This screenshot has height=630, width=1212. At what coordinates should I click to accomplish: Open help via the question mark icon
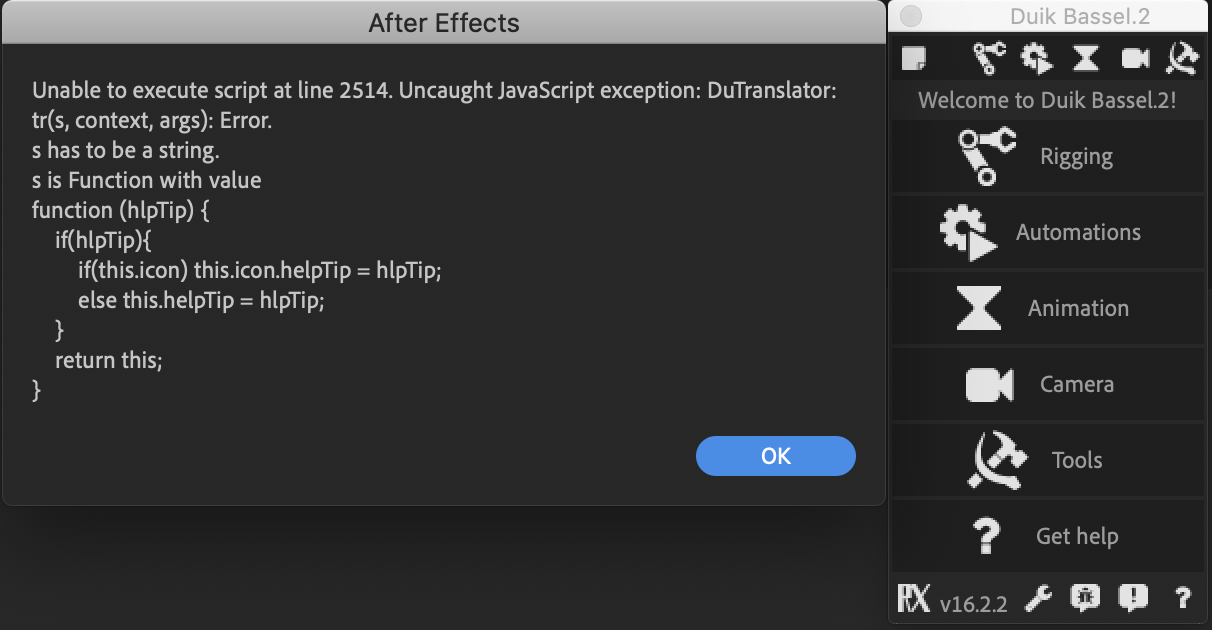(1183, 600)
